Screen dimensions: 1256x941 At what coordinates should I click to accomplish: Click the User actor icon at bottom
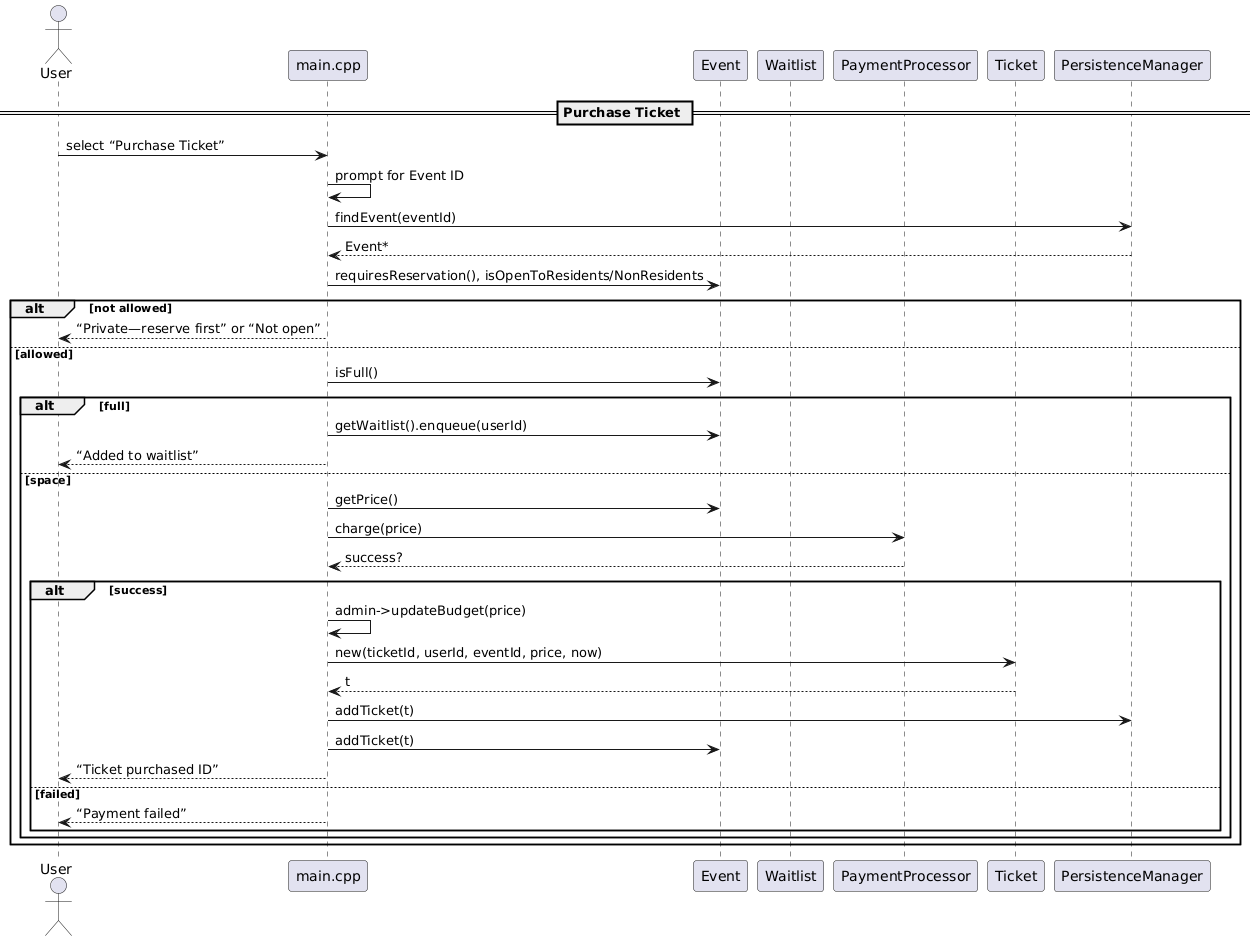click(57, 905)
